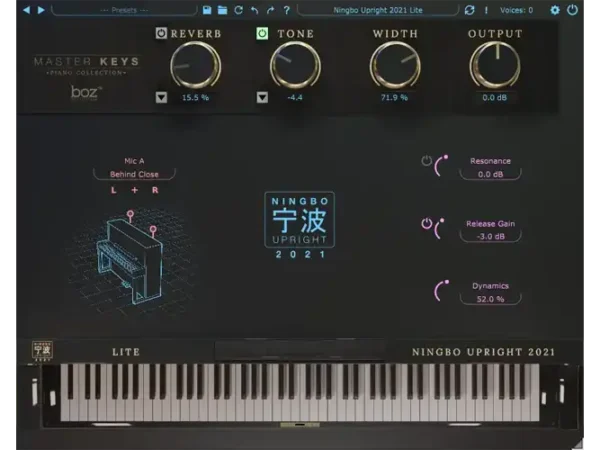Redo change arrow
Image resolution: width=600 pixels, height=450 pixels.
tap(271, 10)
